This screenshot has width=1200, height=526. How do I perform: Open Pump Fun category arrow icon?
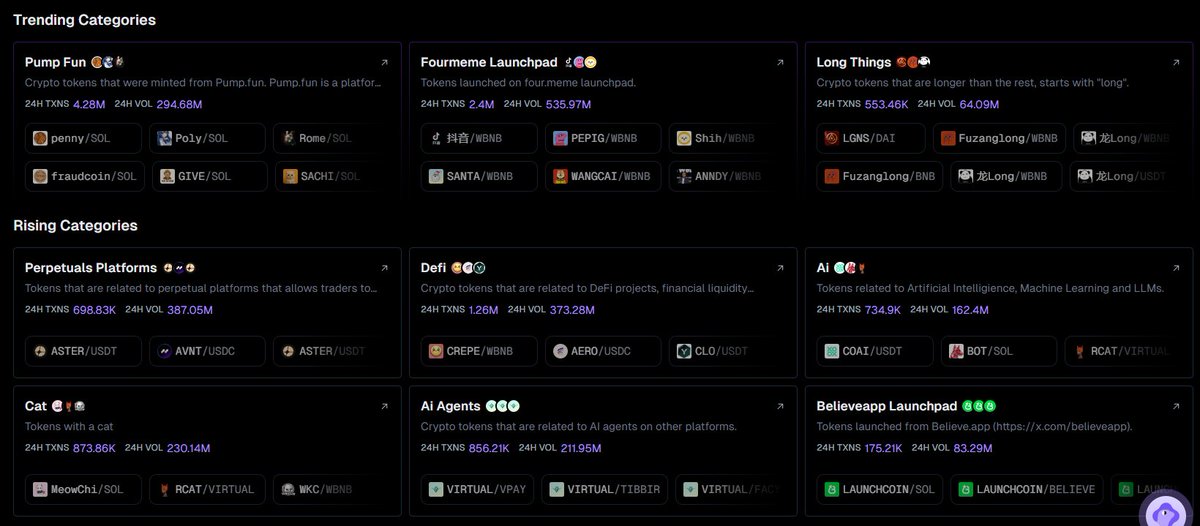coord(384,62)
